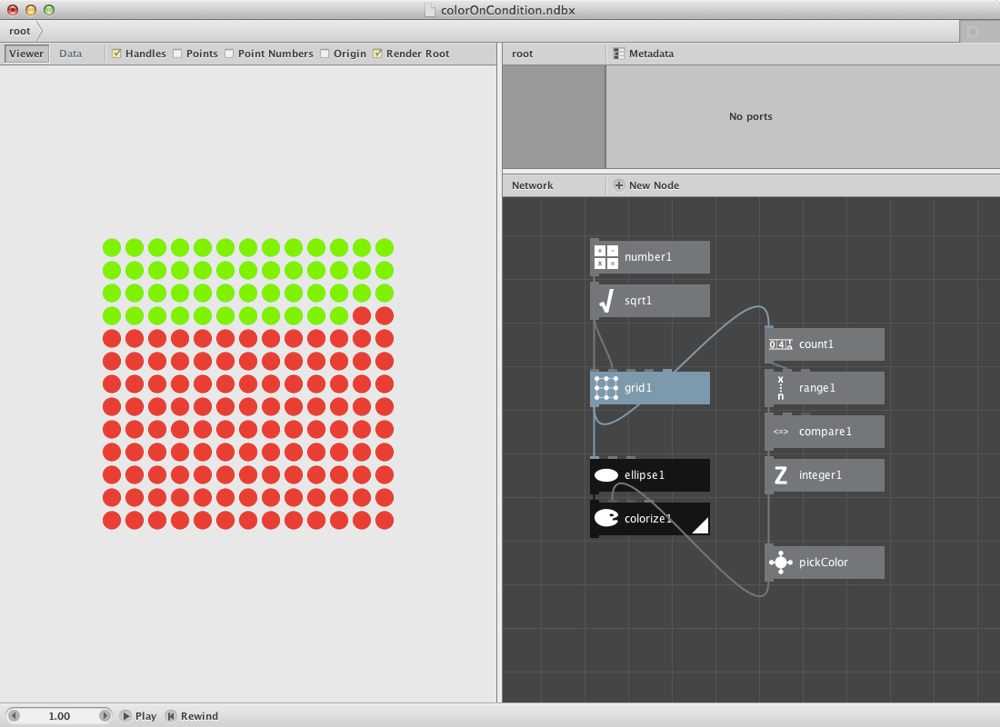Open the Metadata button
This screenshot has height=727, width=1000.
[x=643, y=54]
